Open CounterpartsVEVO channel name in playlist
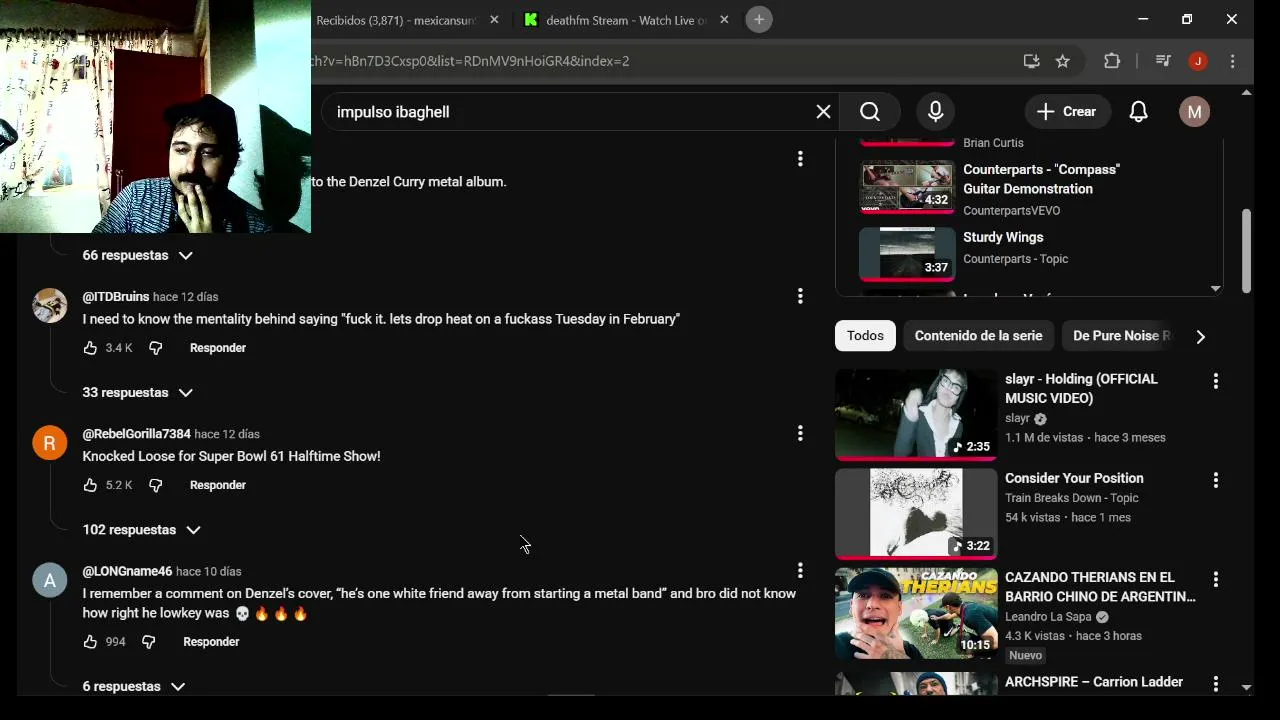1280x720 pixels. 1011,211
